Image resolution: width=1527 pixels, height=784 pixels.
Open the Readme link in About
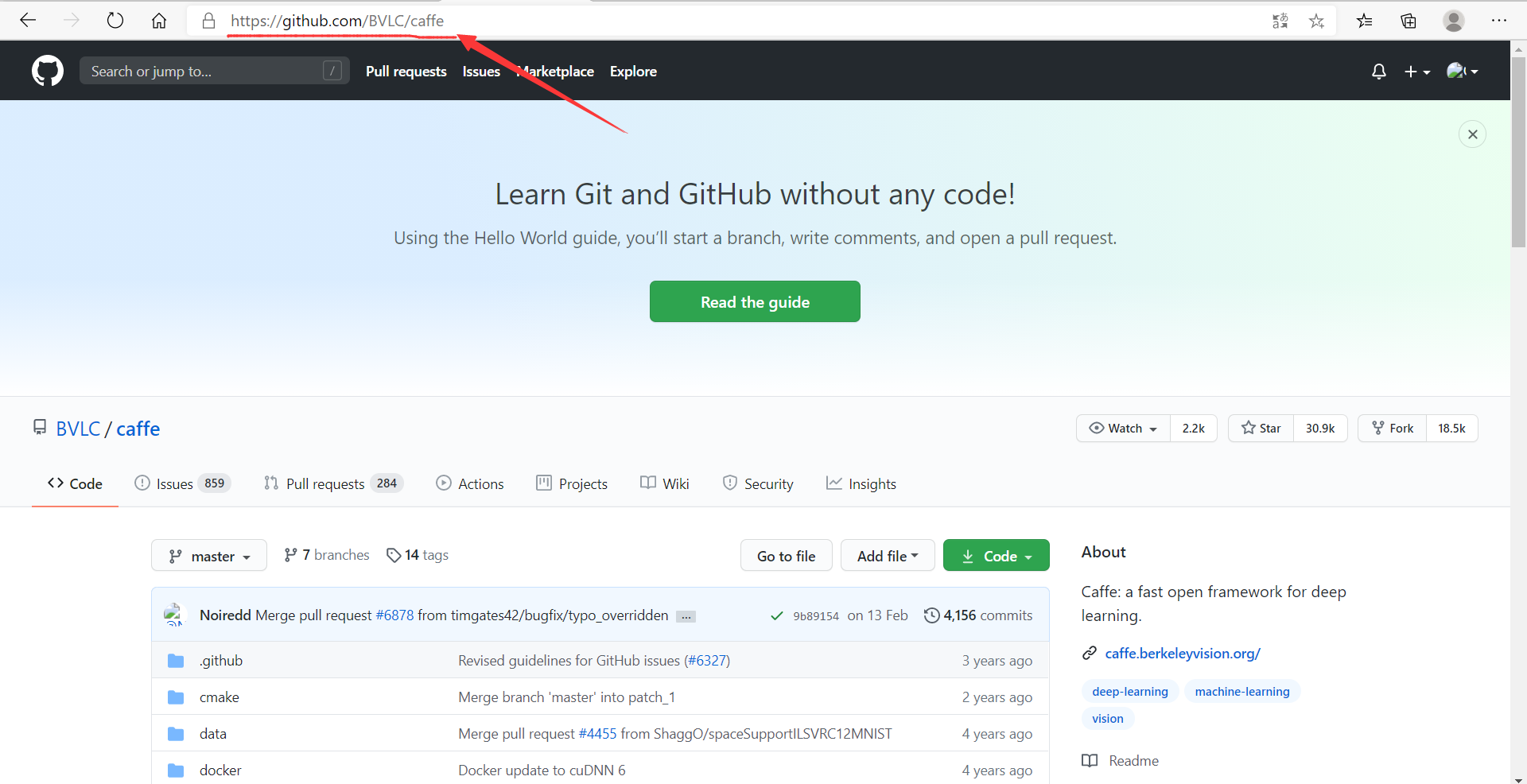click(1121, 761)
